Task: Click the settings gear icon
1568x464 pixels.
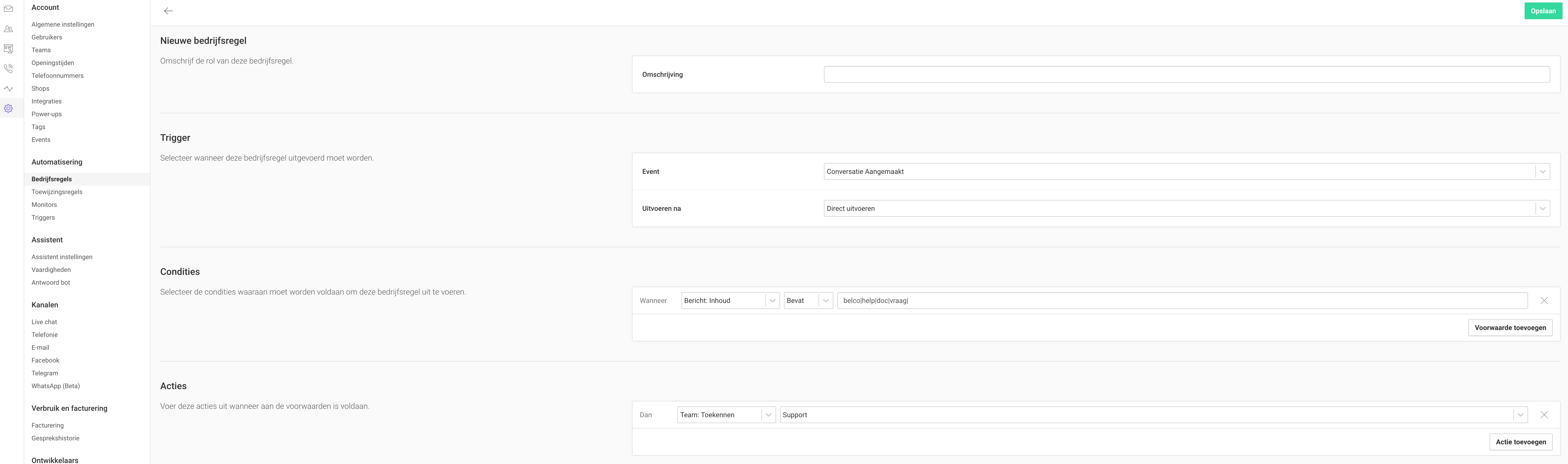Action: pyautogui.click(x=9, y=108)
